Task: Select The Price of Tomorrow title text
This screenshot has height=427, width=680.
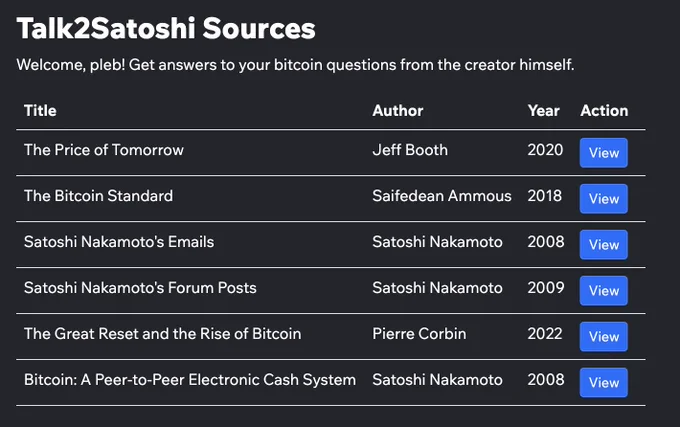Action: coord(104,150)
